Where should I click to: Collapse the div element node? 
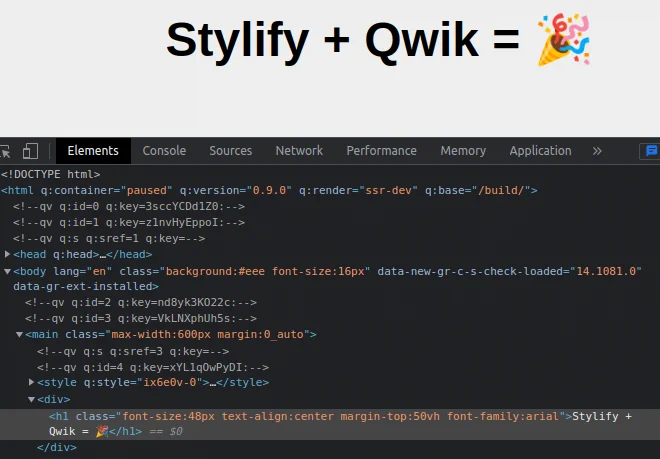pyautogui.click(x=31, y=399)
